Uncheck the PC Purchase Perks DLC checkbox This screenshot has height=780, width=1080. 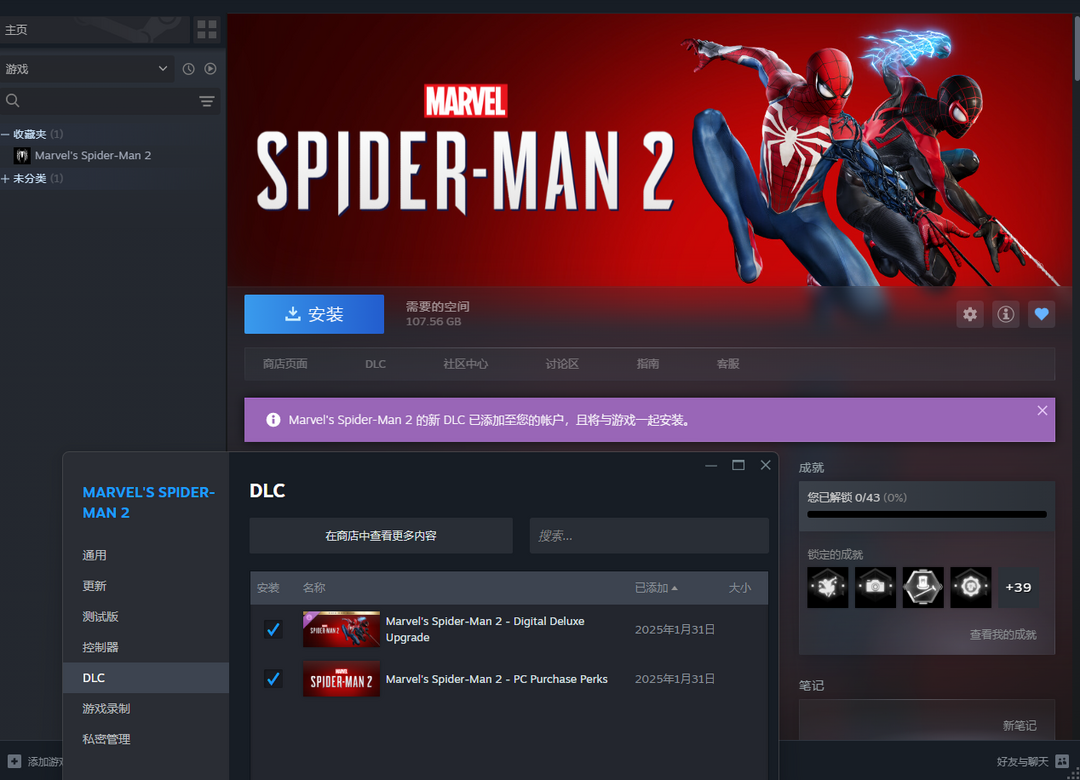(x=273, y=679)
